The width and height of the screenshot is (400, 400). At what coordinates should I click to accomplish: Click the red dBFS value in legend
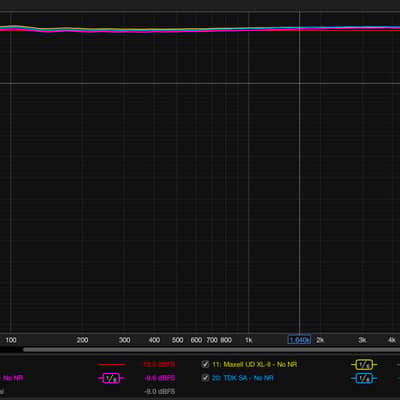pos(159,364)
